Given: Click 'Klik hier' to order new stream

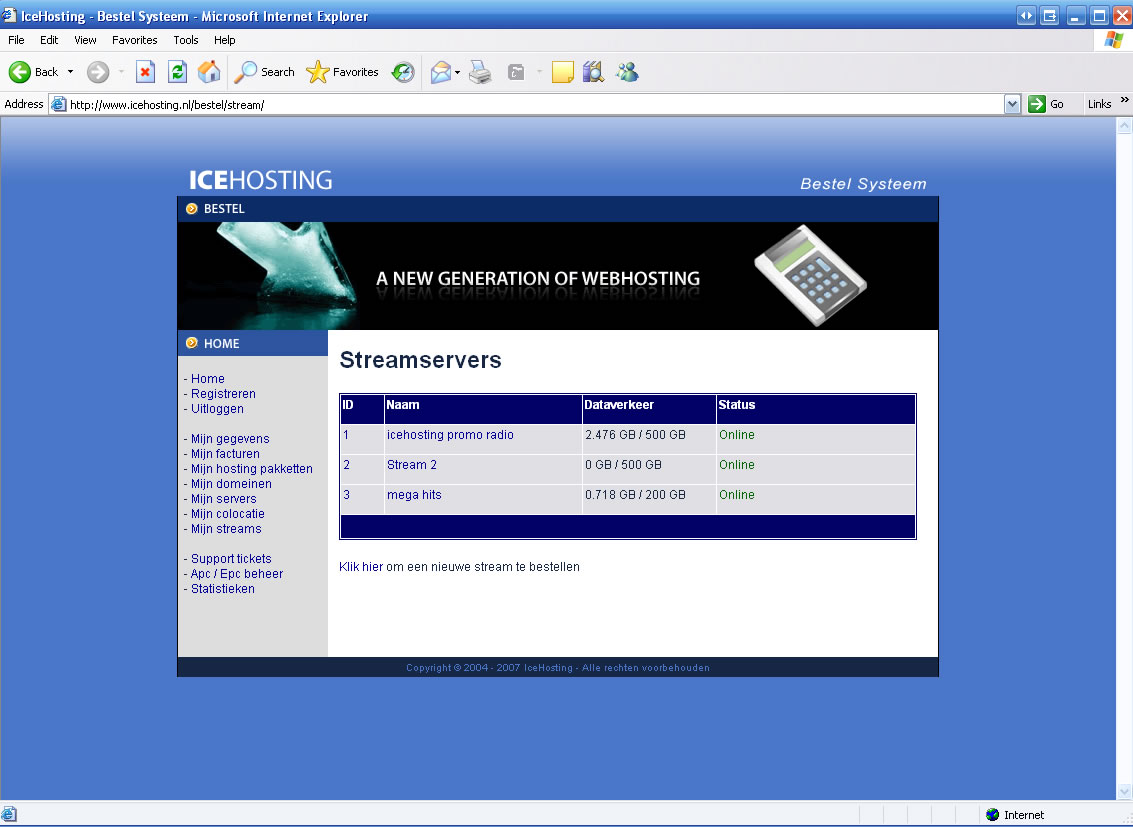Looking at the screenshot, I should [x=361, y=567].
